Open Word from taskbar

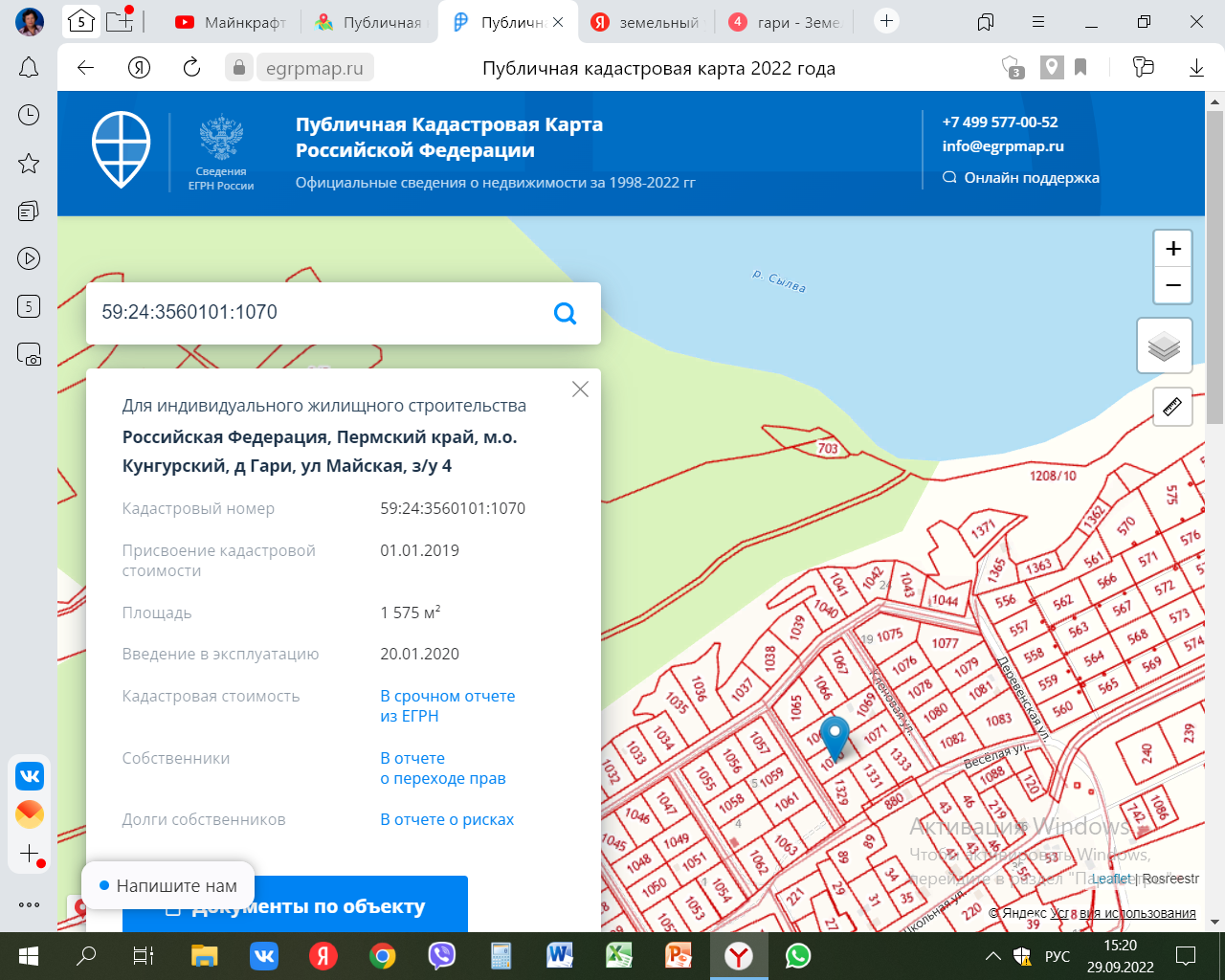point(560,956)
